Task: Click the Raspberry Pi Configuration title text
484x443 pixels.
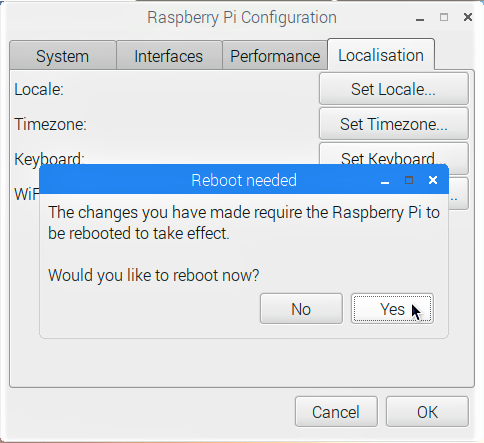Action: click(242, 17)
